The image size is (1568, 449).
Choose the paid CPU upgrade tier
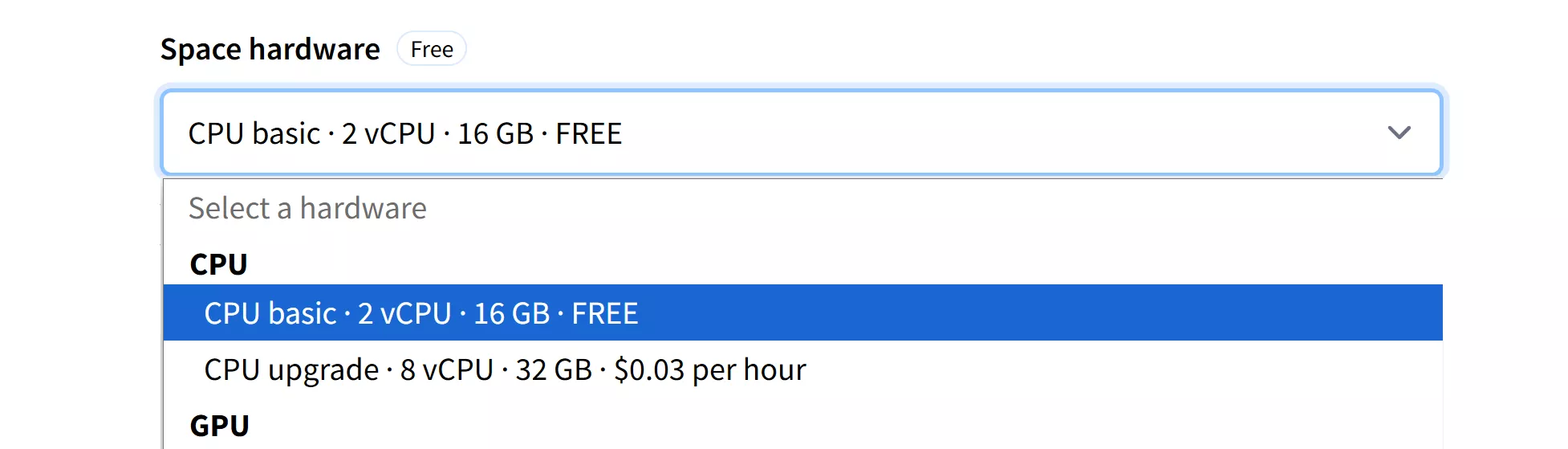[x=505, y=370]
